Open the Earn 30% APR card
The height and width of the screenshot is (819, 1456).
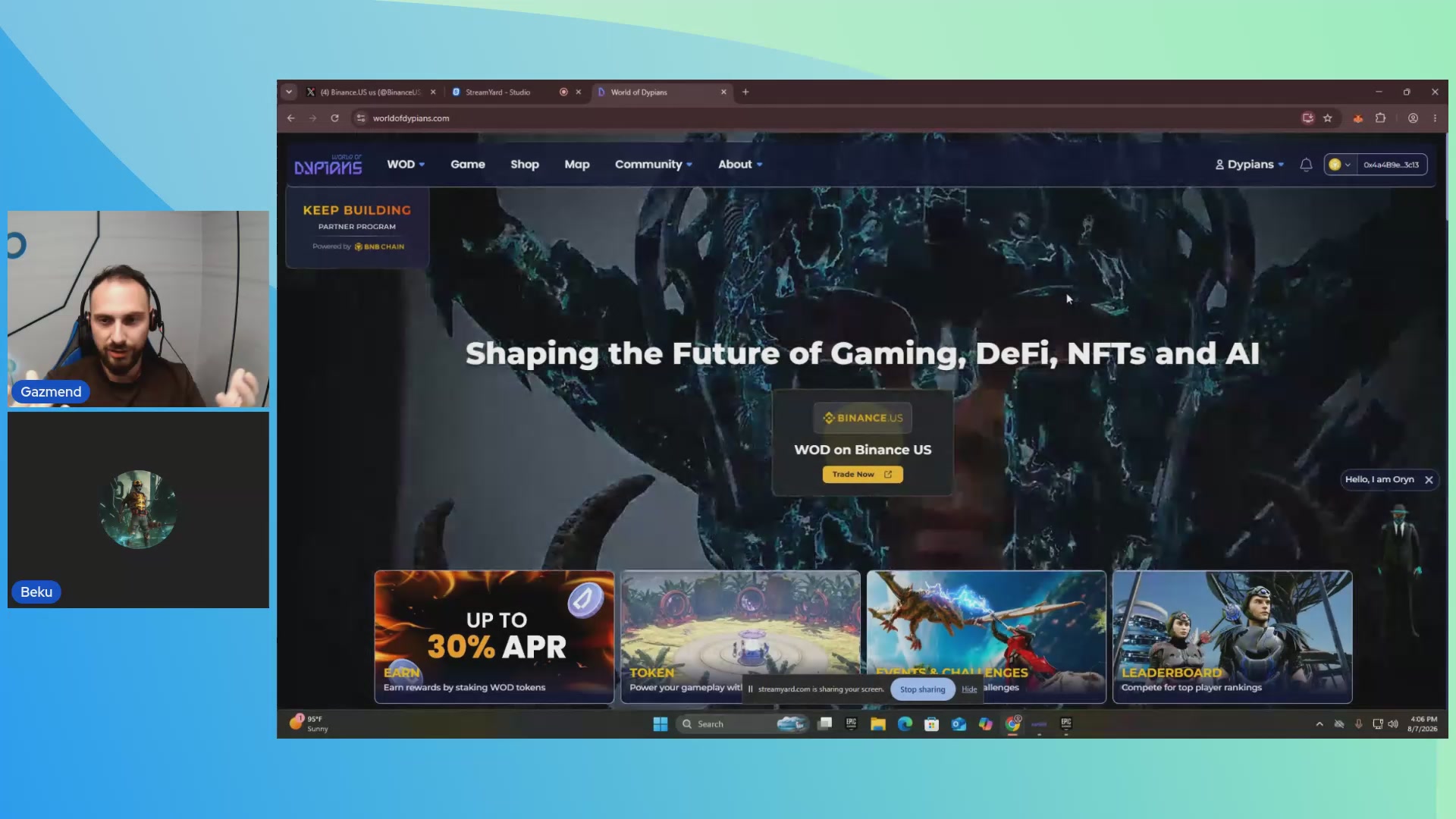click(494, 637)
